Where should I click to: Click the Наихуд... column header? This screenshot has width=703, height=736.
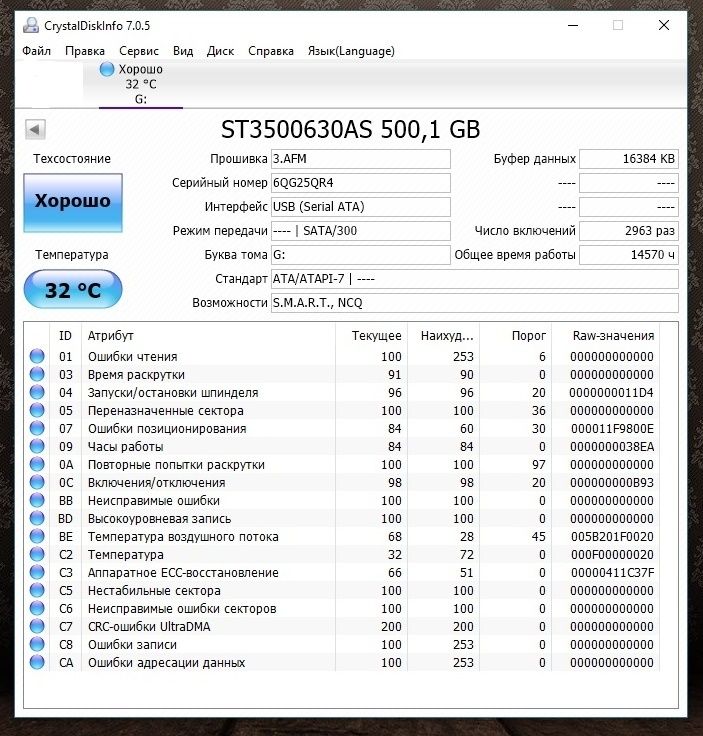(443, 336)
